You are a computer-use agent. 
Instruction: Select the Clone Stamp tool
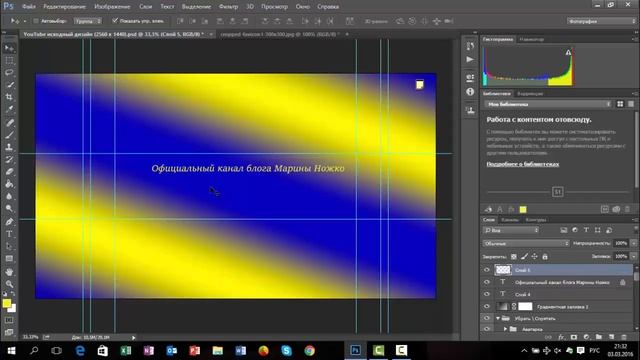coord(9,147)
